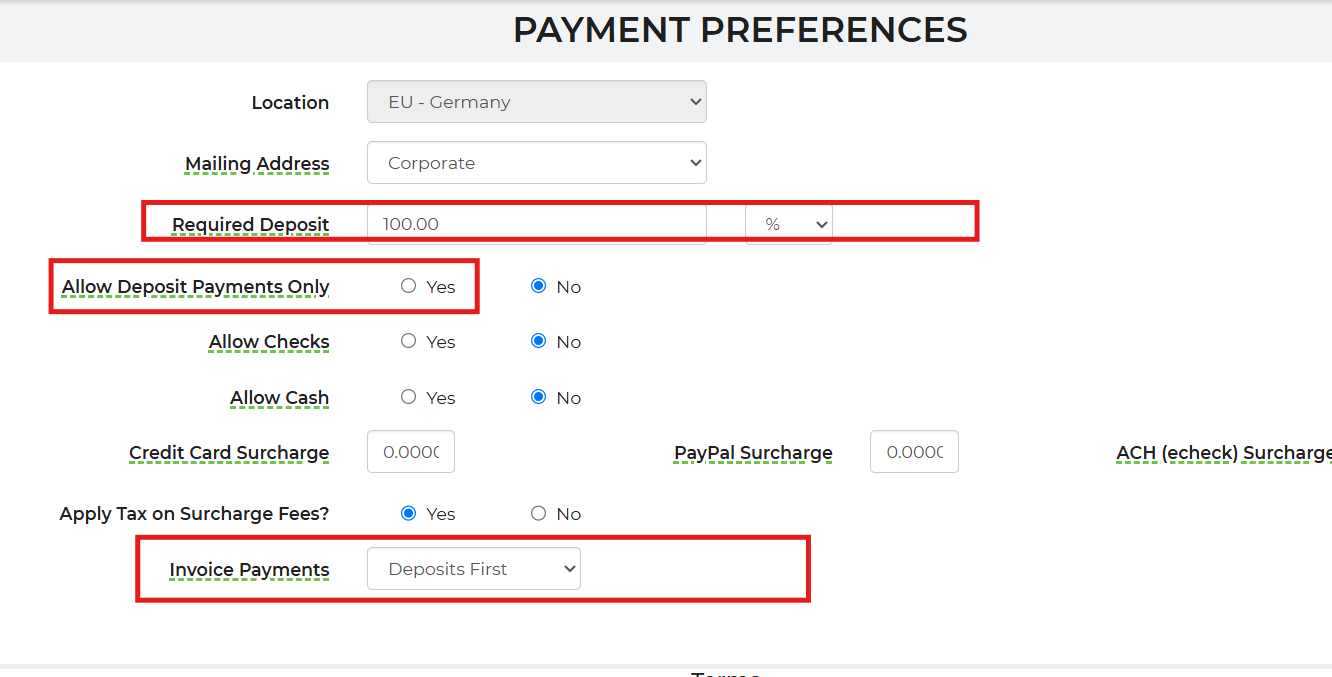Click the Credit Card Surcharge label
The width and height of the screenshot is (1332, 677).
point(229,452)
